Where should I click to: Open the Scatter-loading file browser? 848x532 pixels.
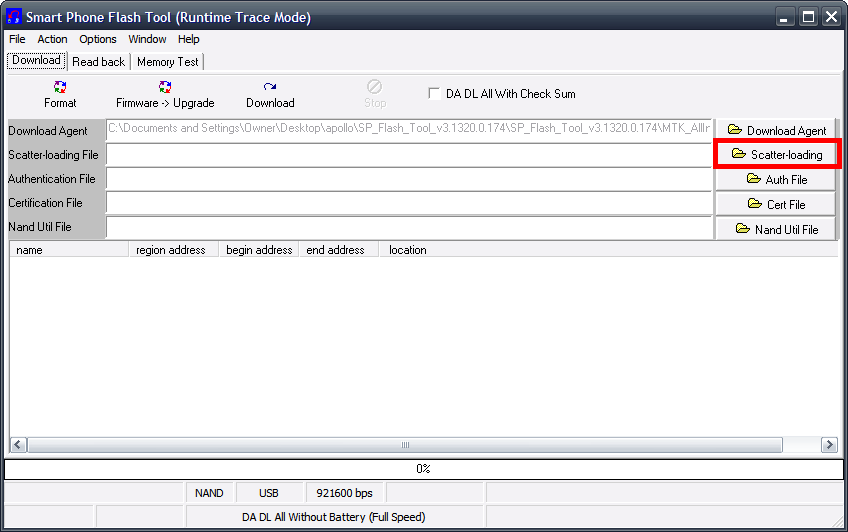pos(777,154)
